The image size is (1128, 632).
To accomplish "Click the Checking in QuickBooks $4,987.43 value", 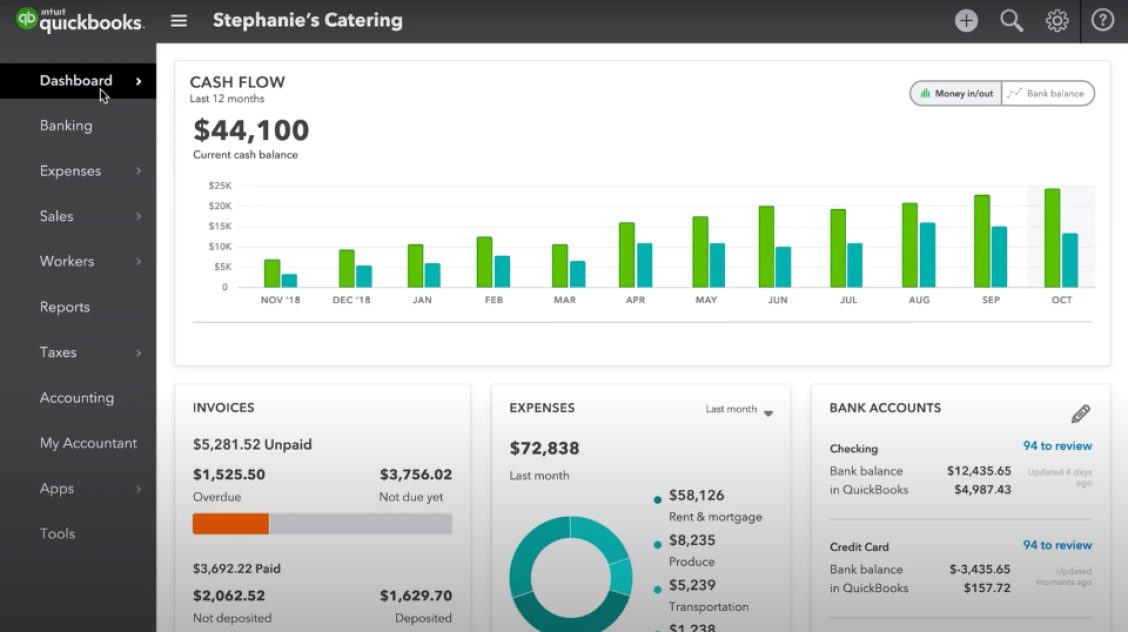I will point(982,490).
